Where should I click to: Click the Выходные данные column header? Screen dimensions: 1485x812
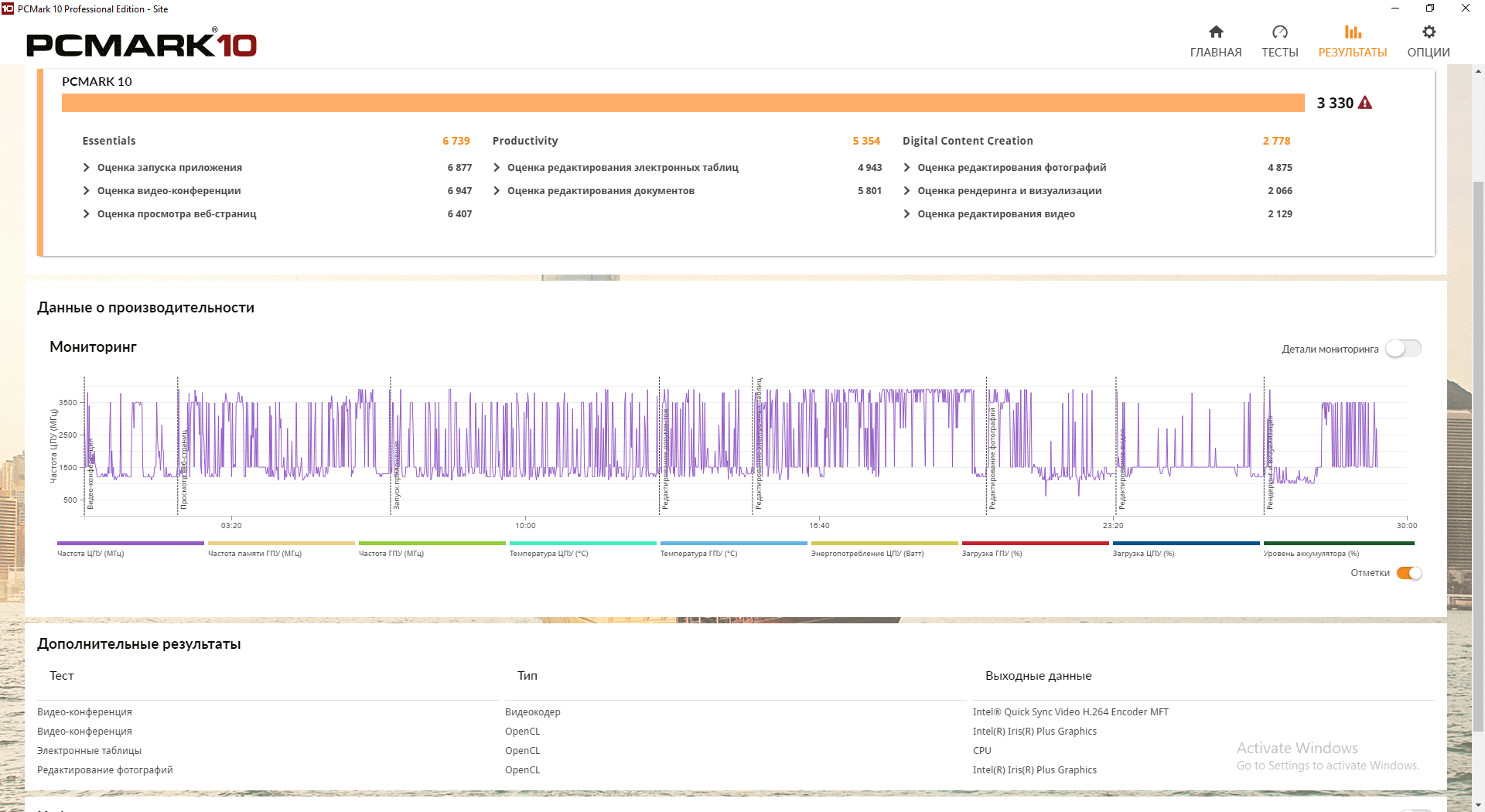1038,676
